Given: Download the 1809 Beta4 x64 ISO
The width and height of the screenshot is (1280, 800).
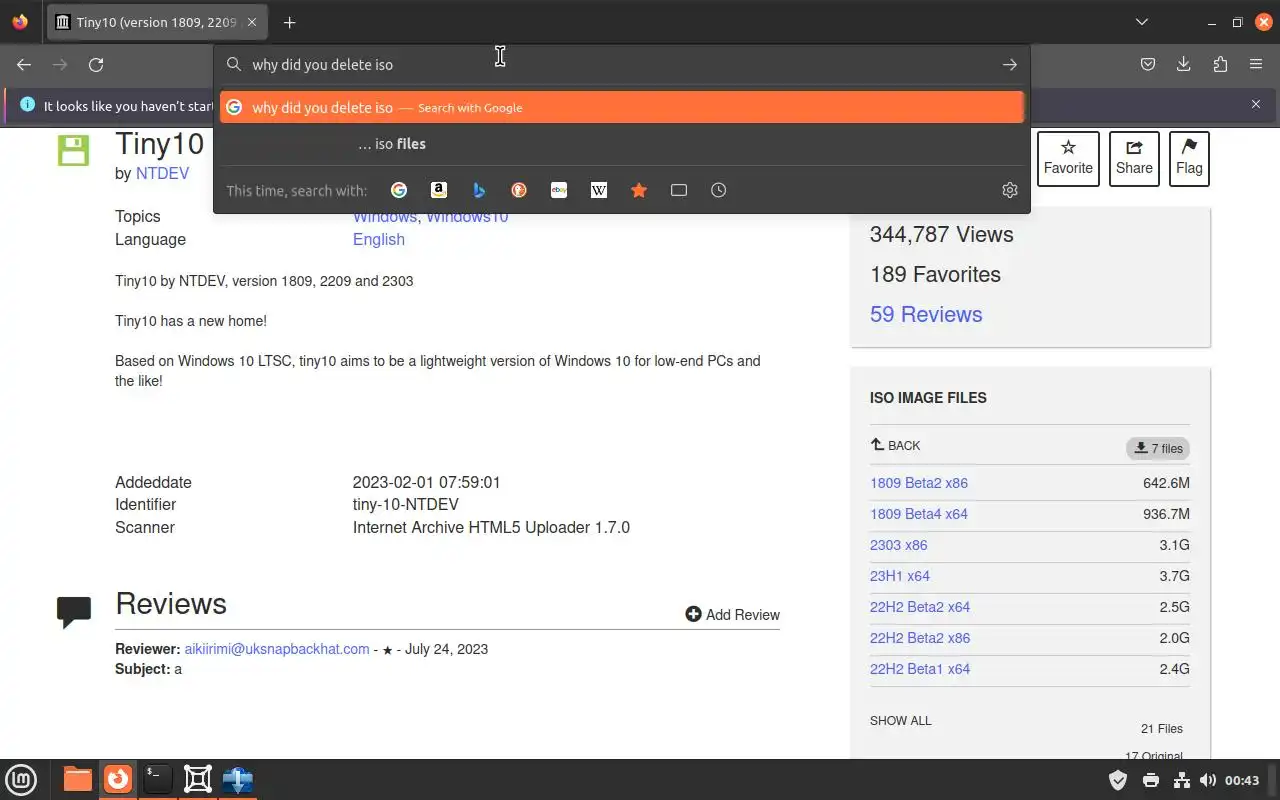Looking at the screenshot, I should coord(919,514).
